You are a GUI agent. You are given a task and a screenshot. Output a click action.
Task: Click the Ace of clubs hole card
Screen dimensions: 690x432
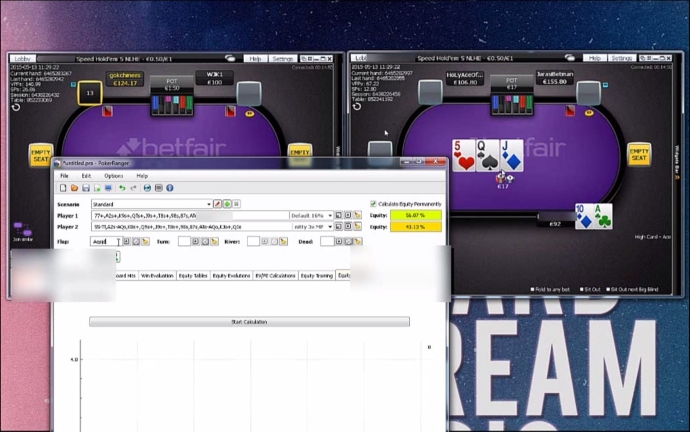pos(602,216)
